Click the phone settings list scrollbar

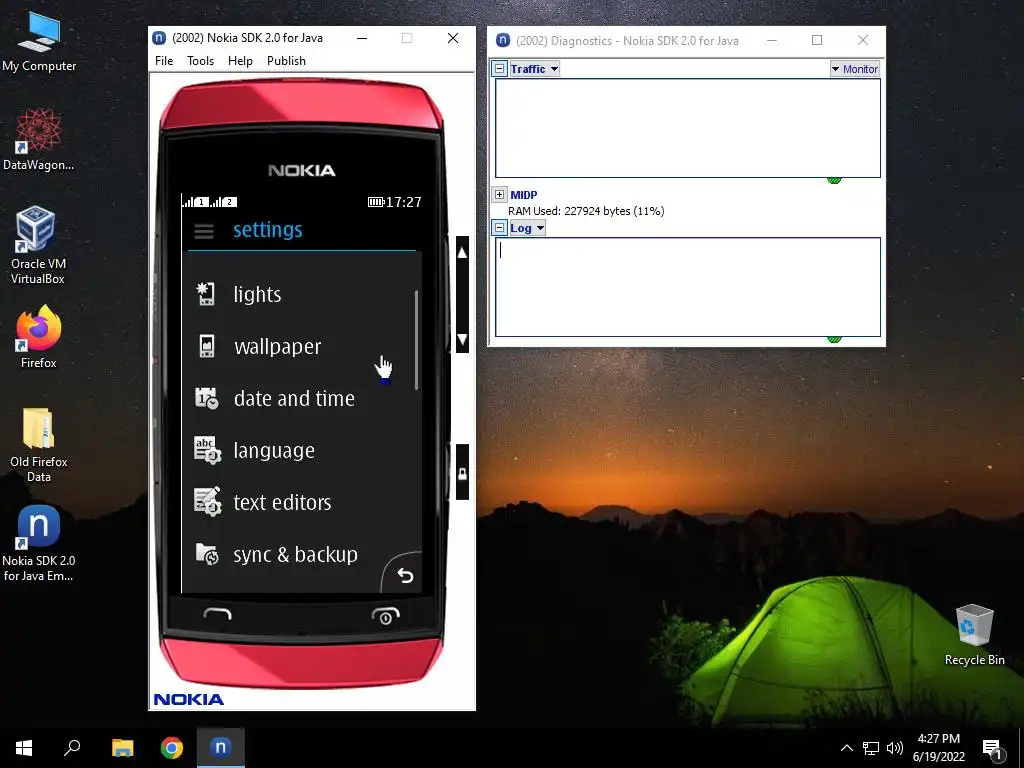pos(416,340)
